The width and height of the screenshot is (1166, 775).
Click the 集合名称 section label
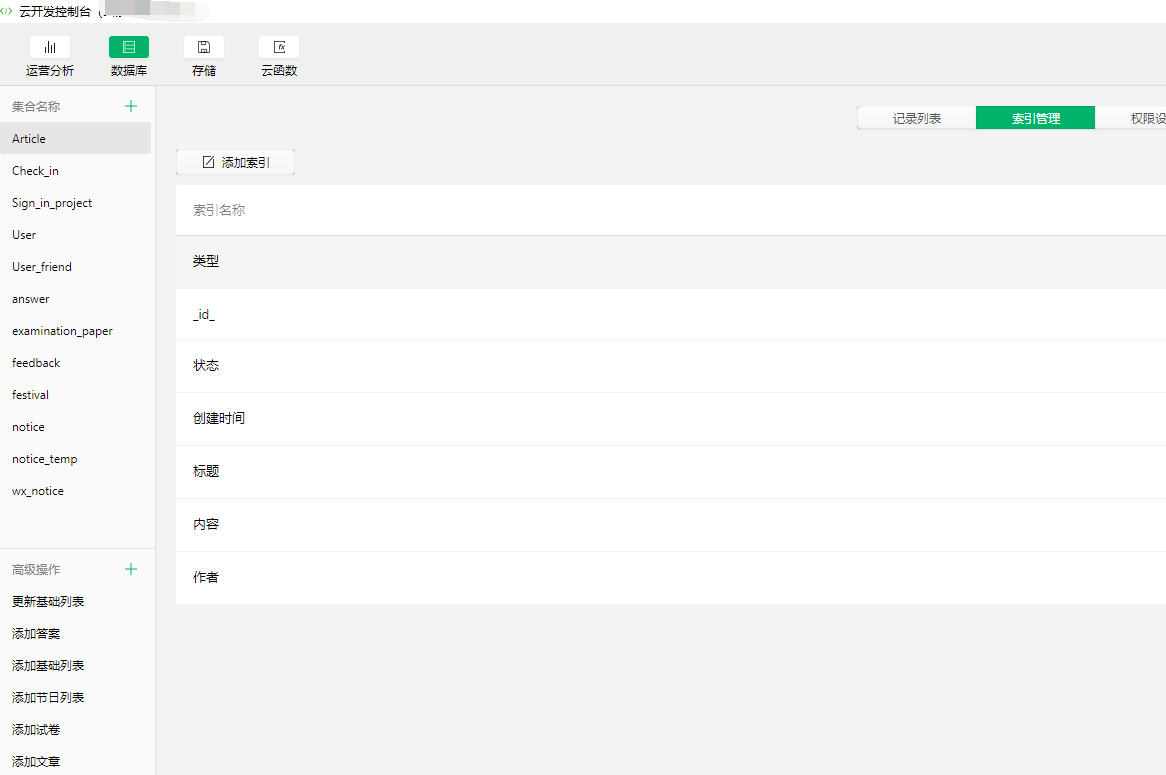coord(36,106)
